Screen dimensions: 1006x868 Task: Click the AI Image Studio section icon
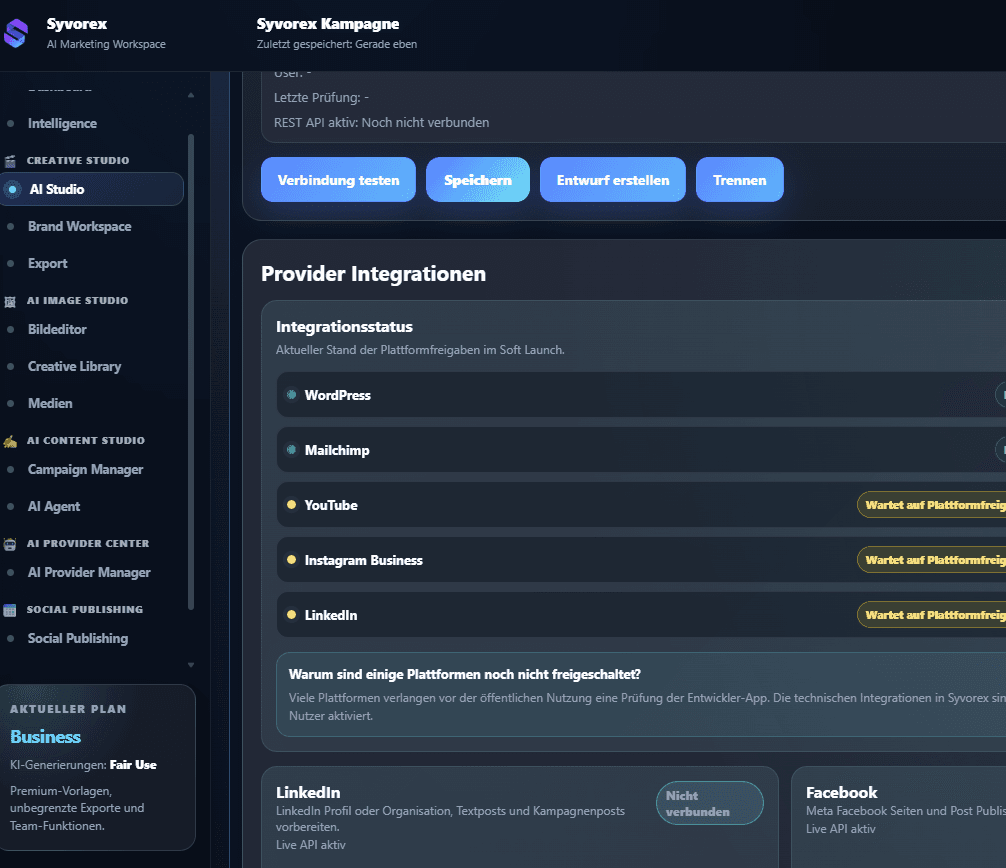10,302
